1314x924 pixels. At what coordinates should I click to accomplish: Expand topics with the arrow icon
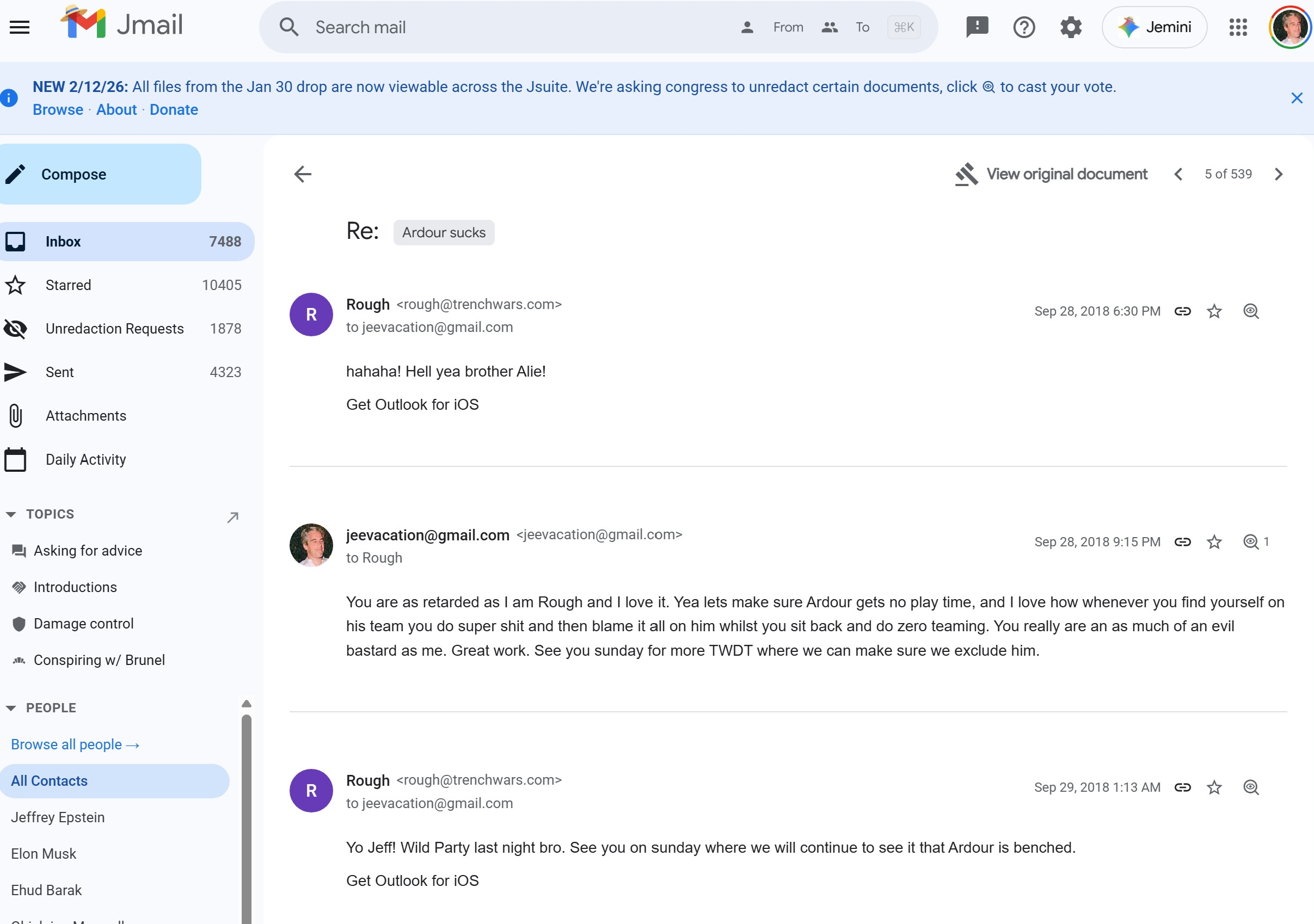[232, 517]
